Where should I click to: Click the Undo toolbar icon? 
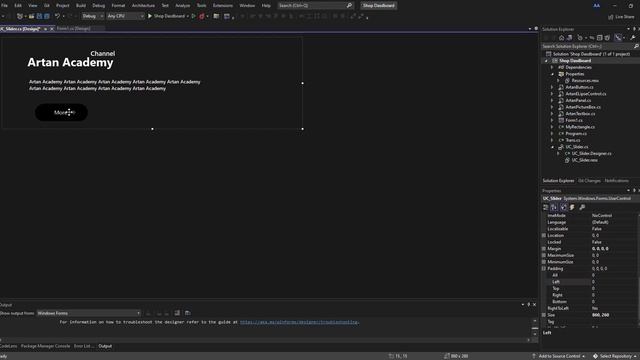pos(58,16)
